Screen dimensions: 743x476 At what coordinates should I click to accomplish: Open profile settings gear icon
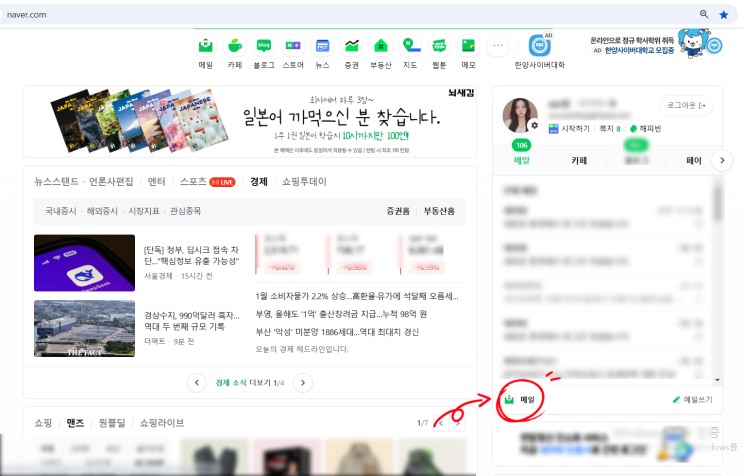coord(535,126)
